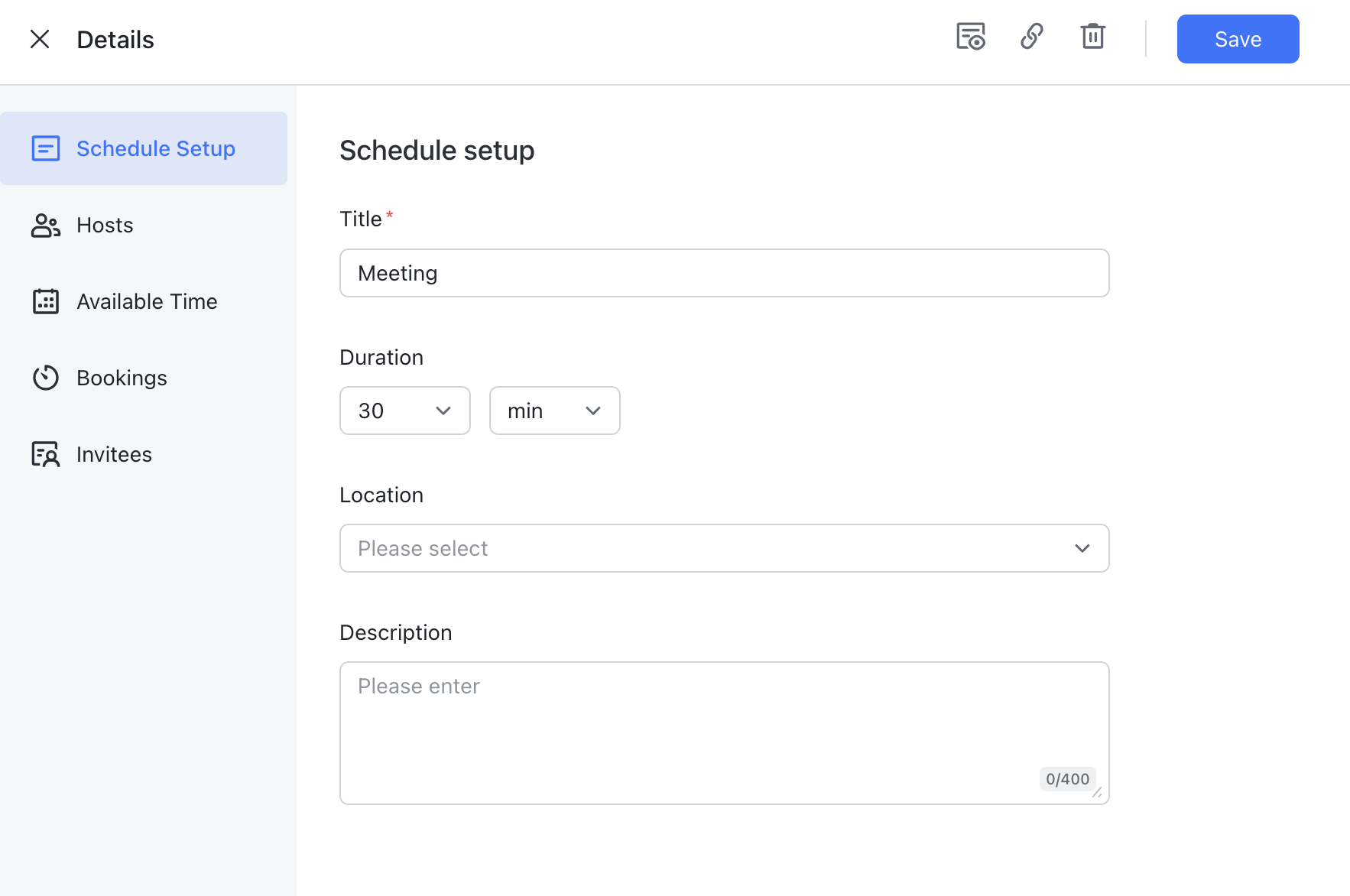Click the Hosts people icon
This screenshot has width=1350, height=896.
tap(46, 225)
